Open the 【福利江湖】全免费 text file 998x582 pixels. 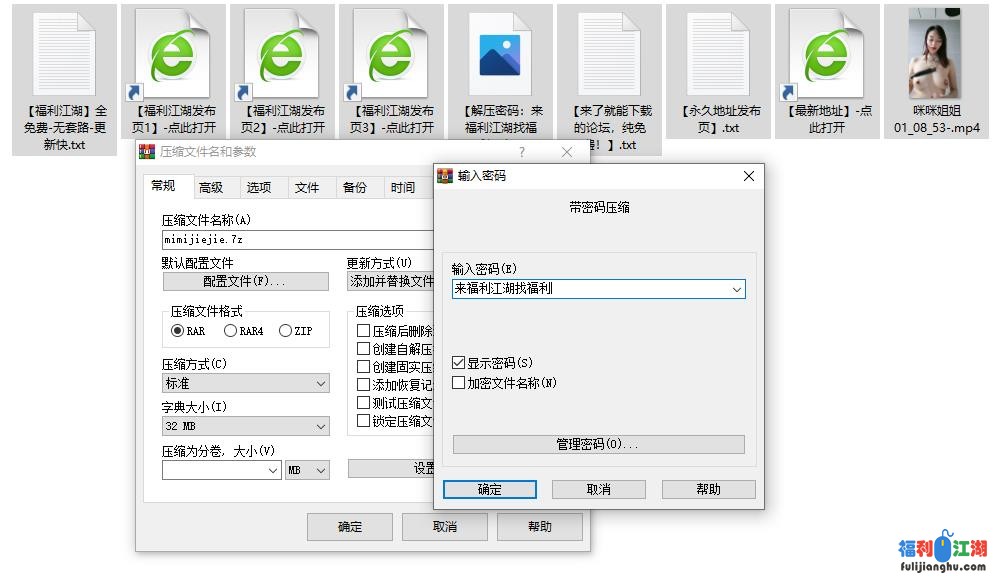(63, 55)
